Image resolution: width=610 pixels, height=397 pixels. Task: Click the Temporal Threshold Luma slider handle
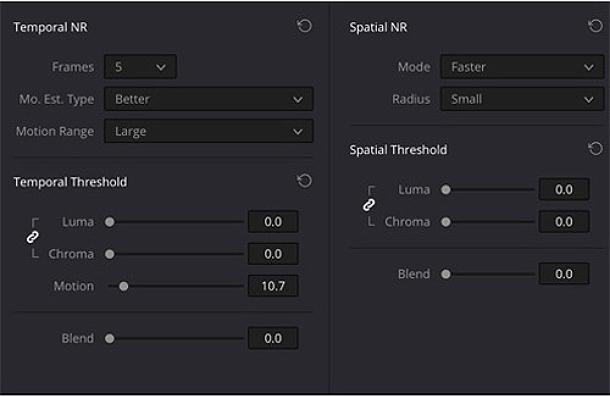pyautogui.click(x=110, y=222)
